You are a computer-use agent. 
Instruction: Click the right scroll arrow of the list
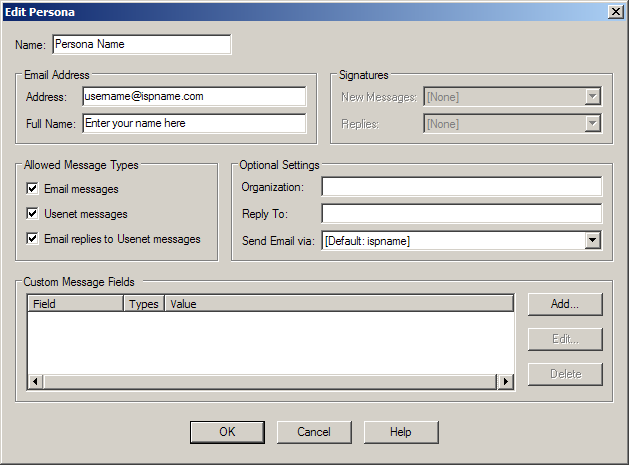pos(506,381)
